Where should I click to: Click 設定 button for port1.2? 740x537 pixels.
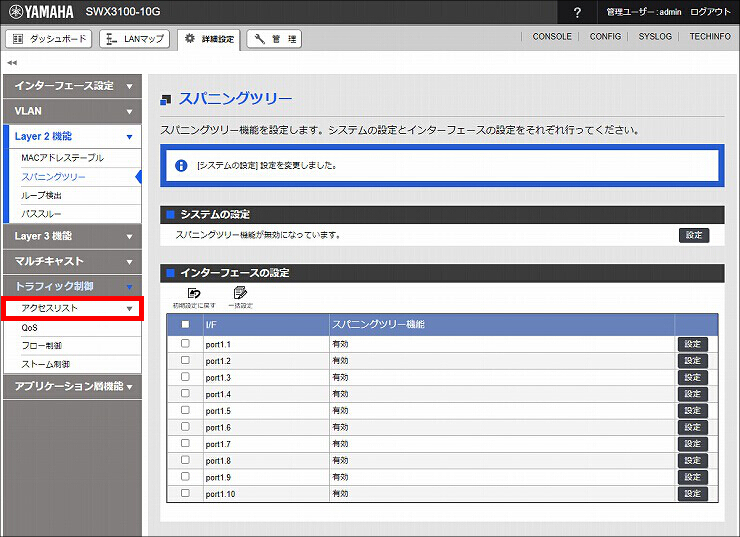pyautogui.click(x=693, y=361)
